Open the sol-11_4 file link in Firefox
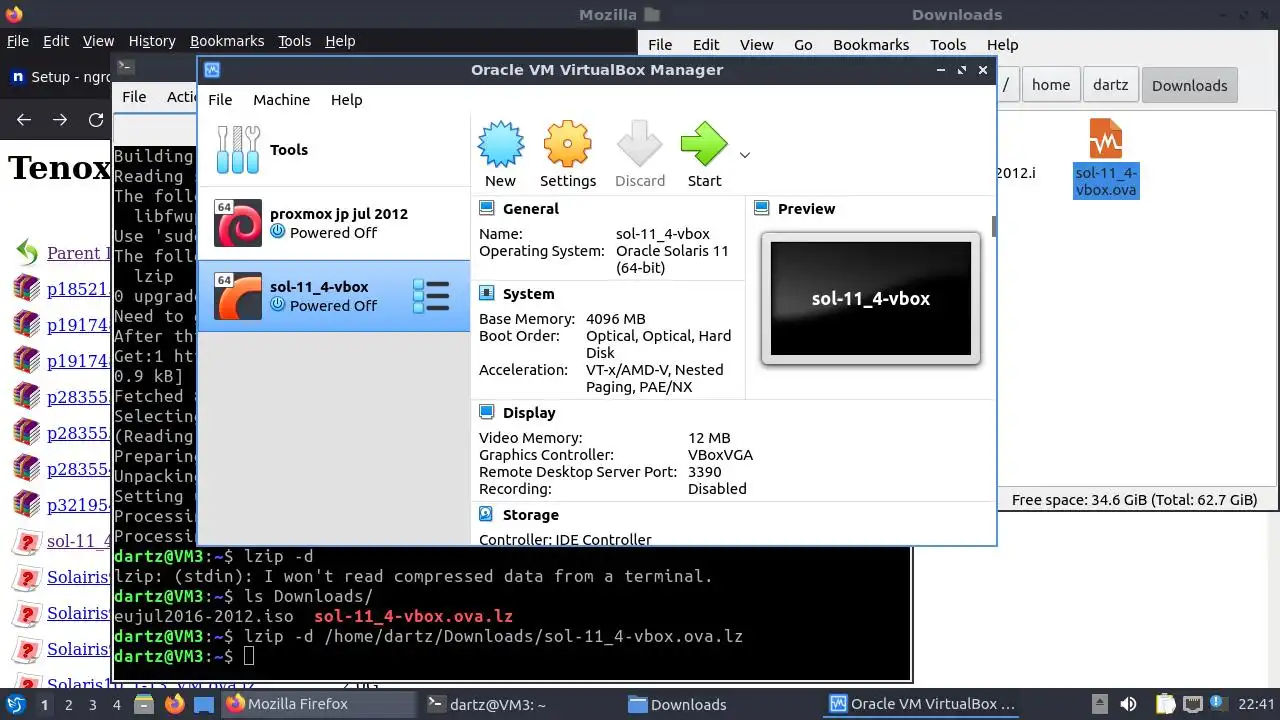Screen dimensions: 1280x720 (79, 541)
